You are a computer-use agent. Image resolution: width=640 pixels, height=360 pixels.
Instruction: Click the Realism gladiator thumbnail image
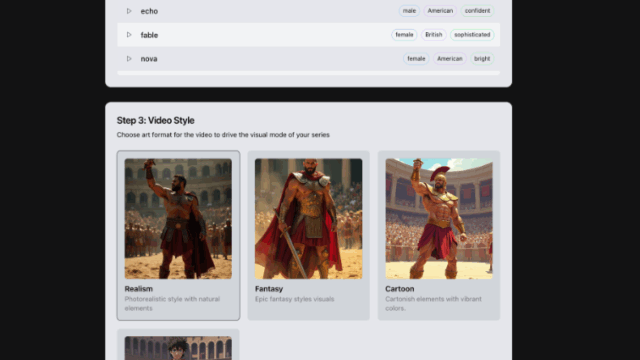pyautogui.click(x=178, y=219)
